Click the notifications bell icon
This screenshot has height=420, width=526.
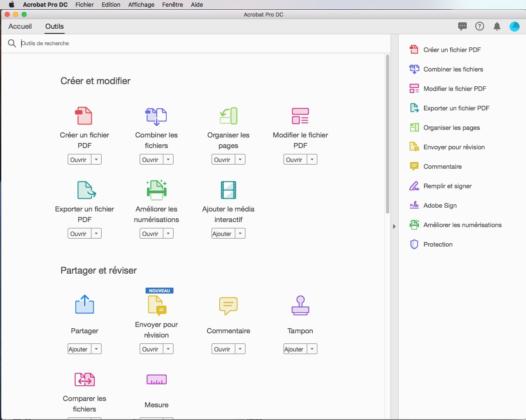tap(497, 26)
